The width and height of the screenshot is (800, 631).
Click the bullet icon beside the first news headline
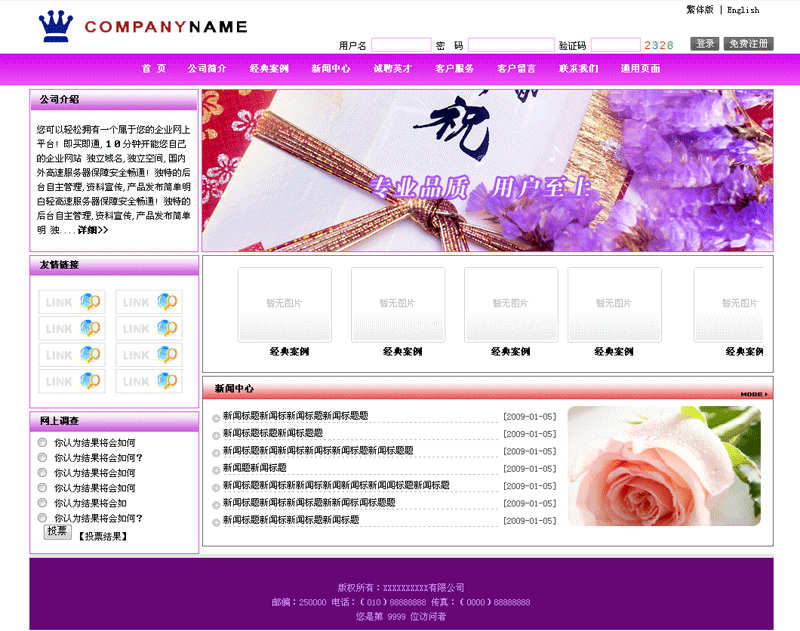[x=216, y=417]
